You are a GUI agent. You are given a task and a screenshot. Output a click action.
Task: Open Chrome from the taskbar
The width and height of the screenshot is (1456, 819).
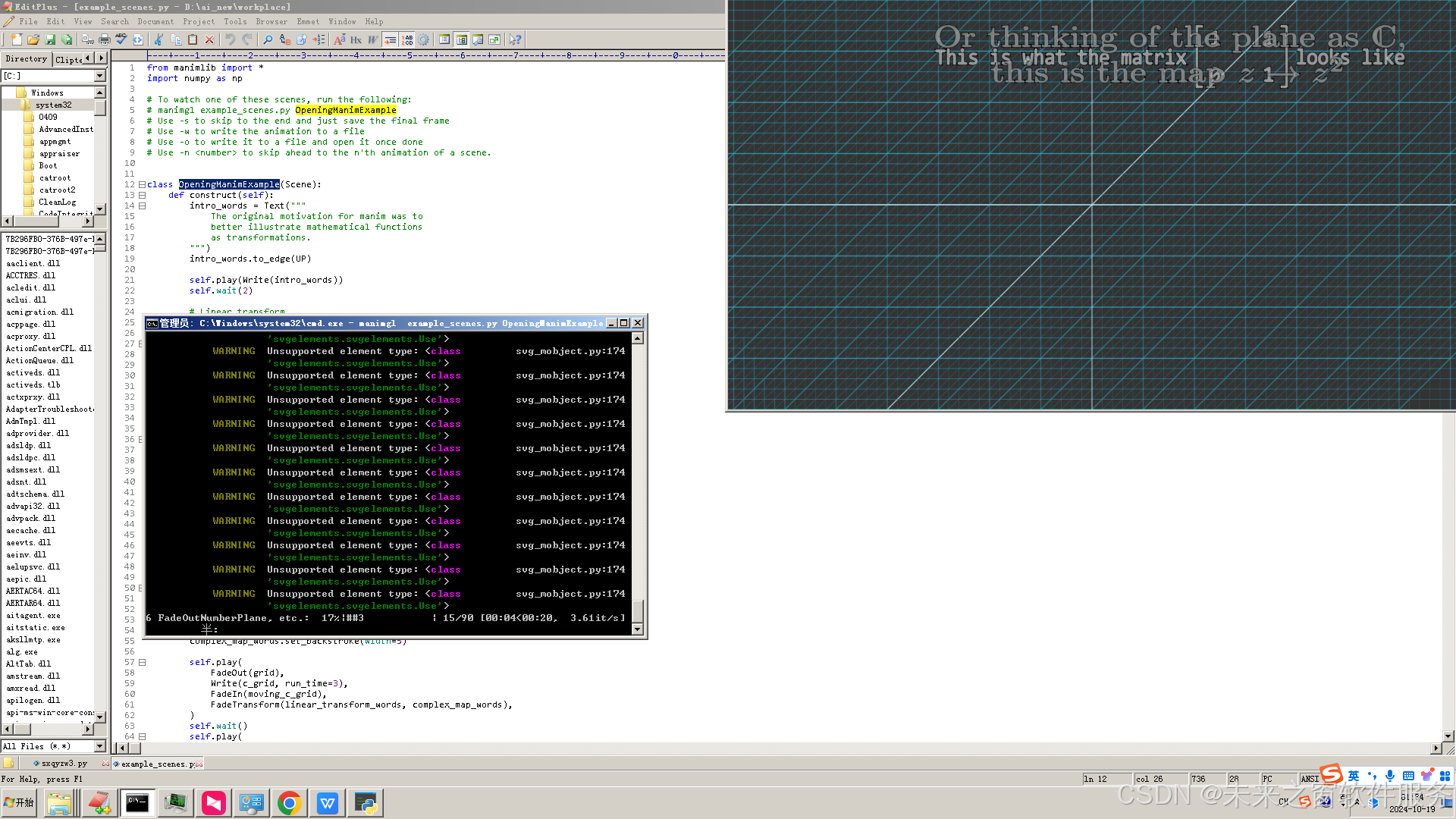click(x=289, y=803)
